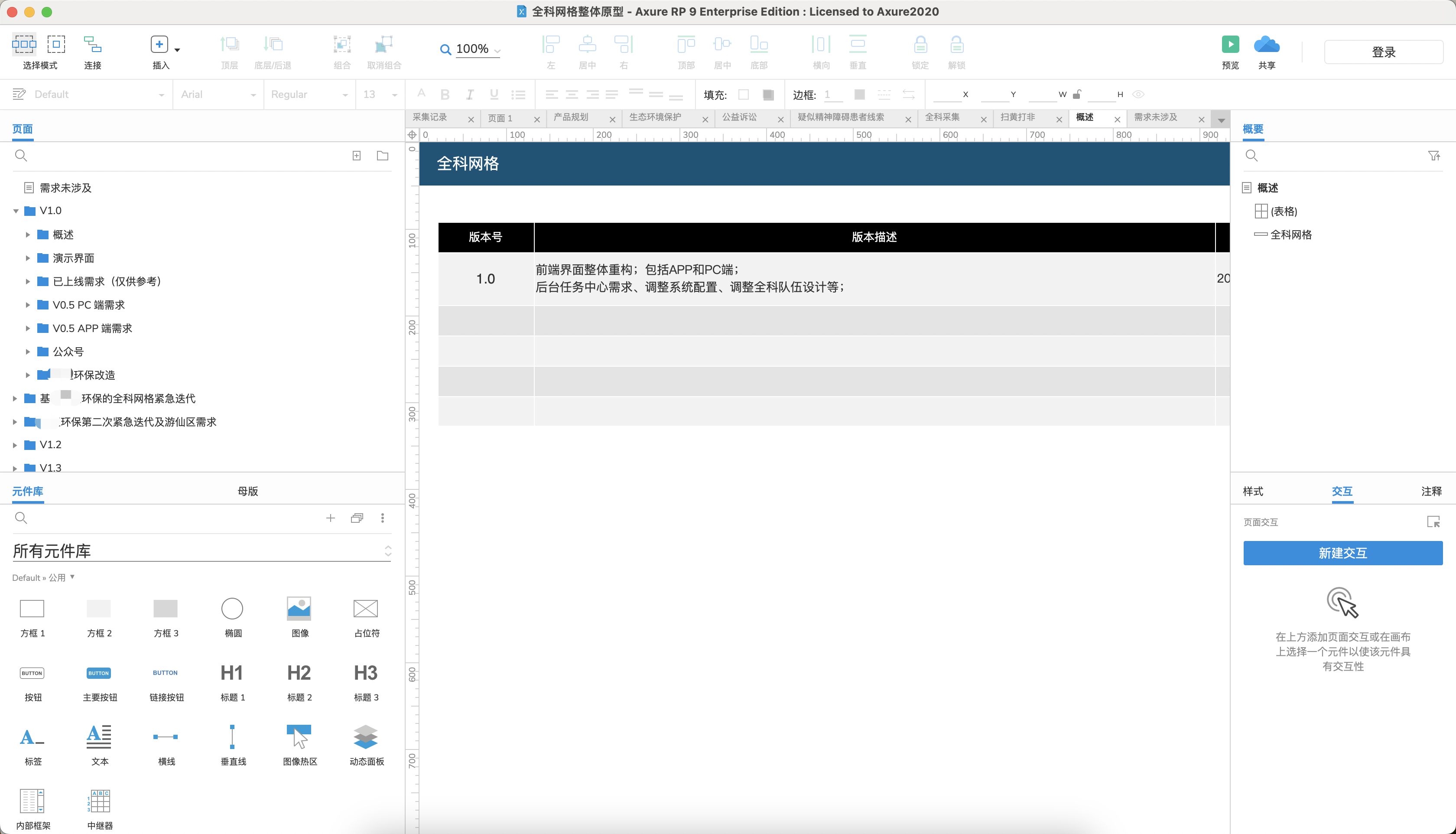Toggle underline text formatting
Screen dimensions: 1456x834
pos(494,94)
